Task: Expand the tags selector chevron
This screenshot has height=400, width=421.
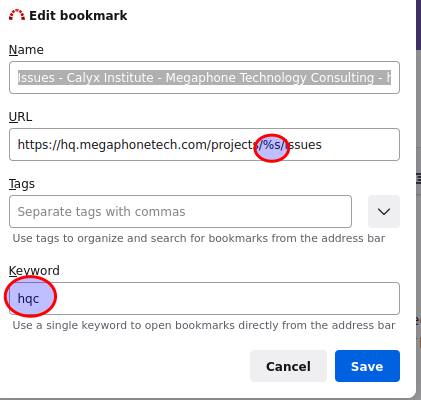Action: (x=384, y=212)
